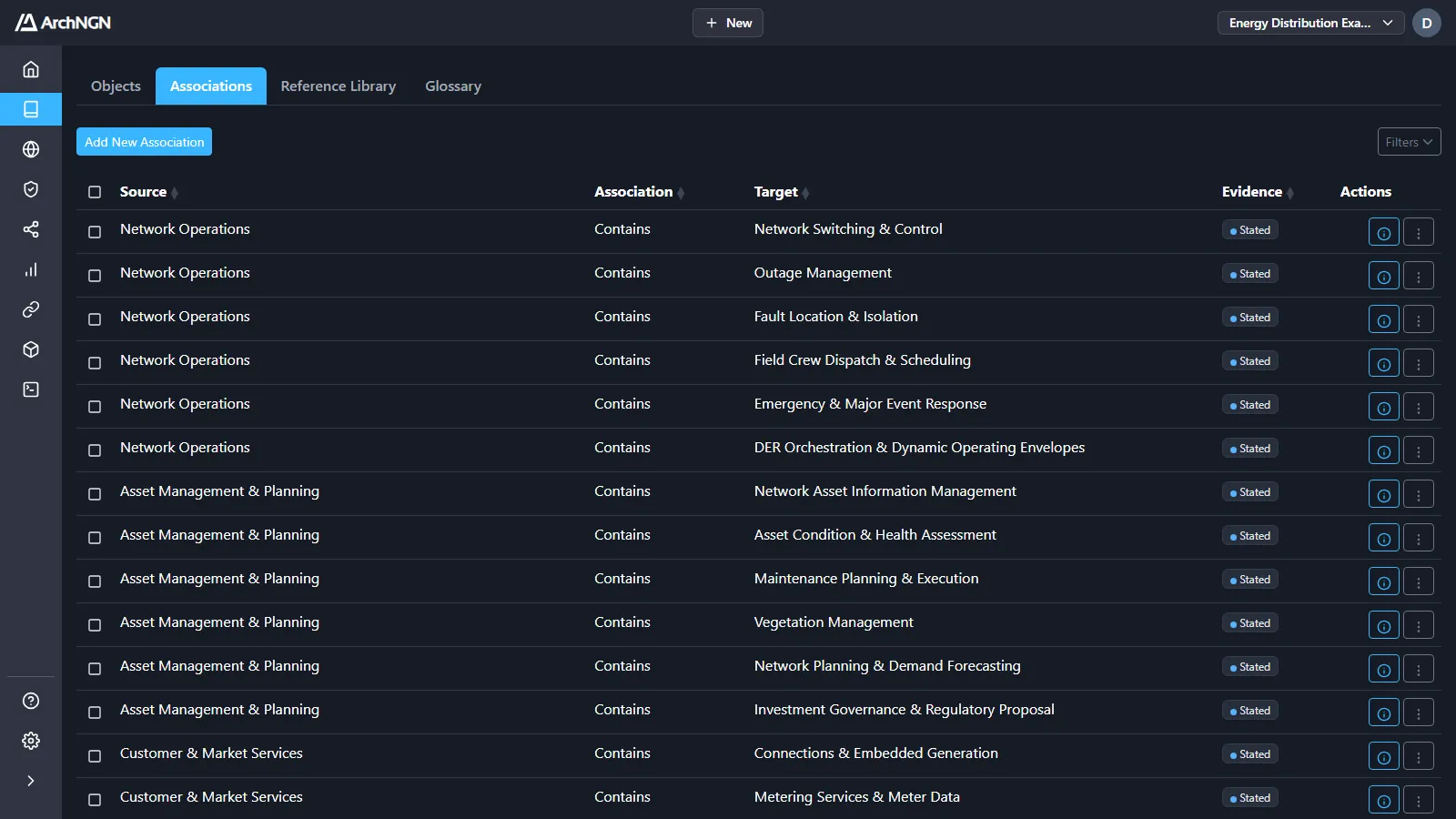Toggle the select-all checkbox in table header
Viewport: 1456px width, 819px height.
click(95, 192)
